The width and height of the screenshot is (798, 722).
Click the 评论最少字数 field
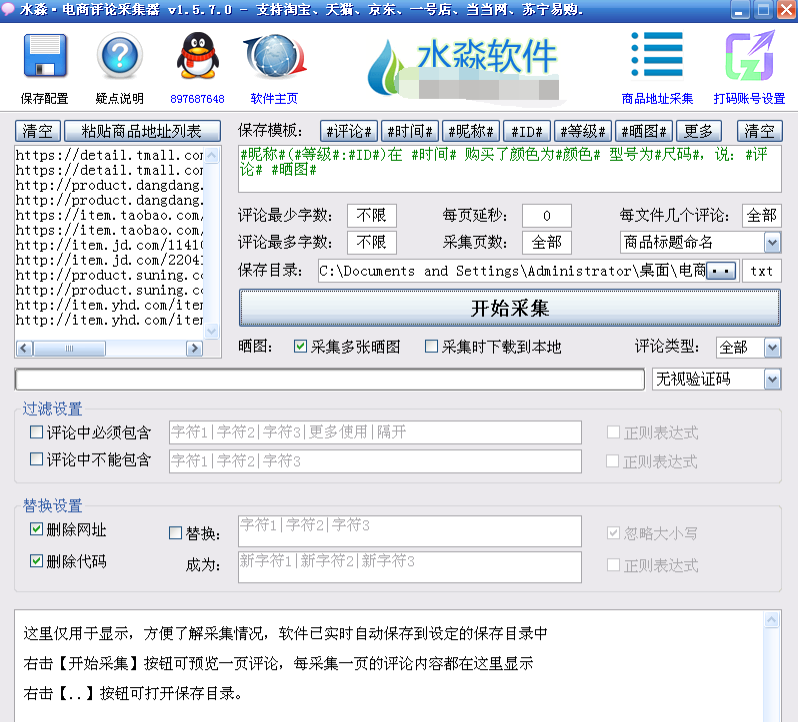(372, 216)
